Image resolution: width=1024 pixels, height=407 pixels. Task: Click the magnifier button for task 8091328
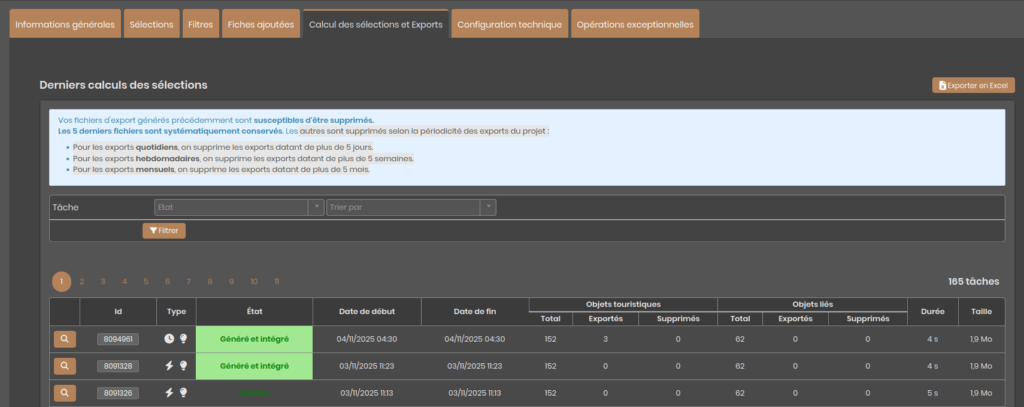click(64, 366)
